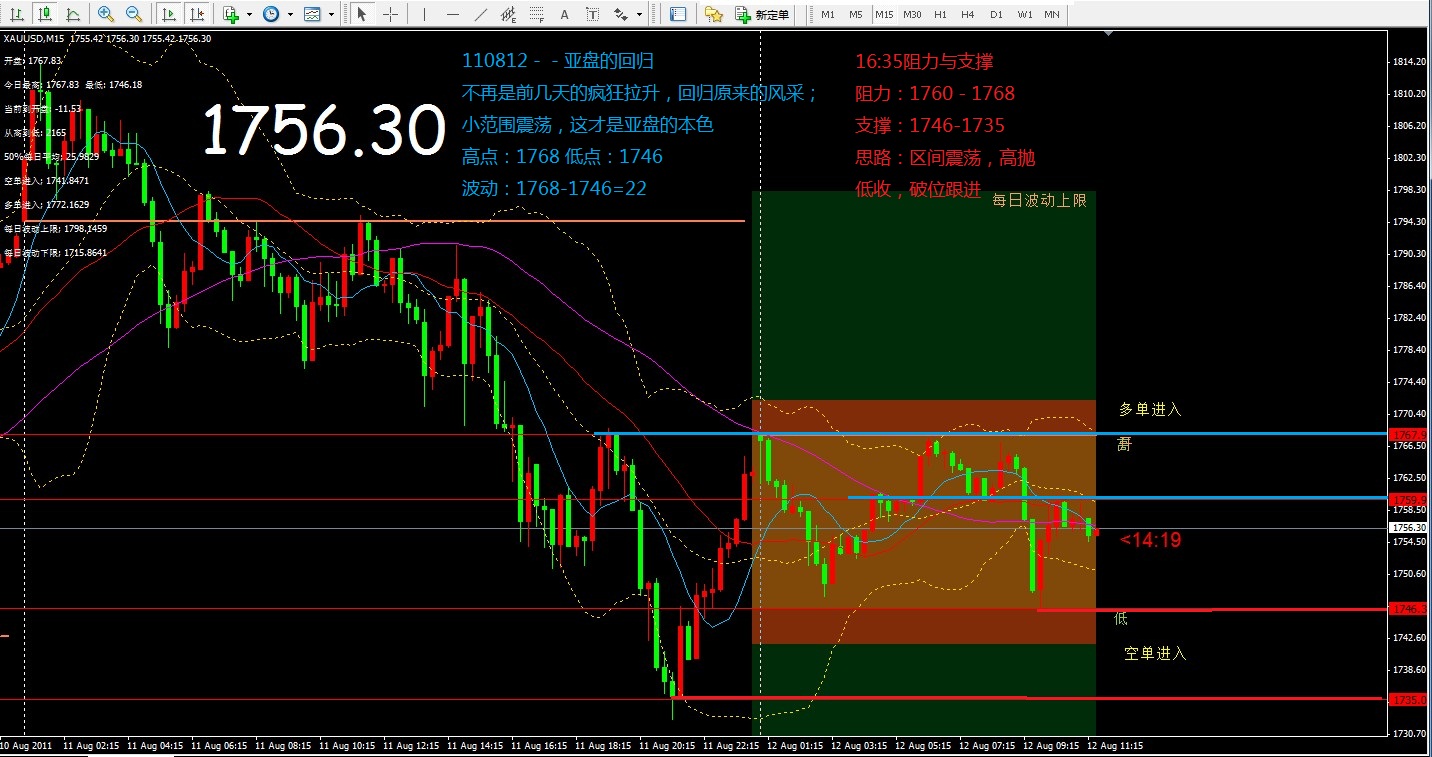Click the 1756.30 current price label on the price axis
The width and height of the screenshot is (1432, 757).
click(1408, 527)
